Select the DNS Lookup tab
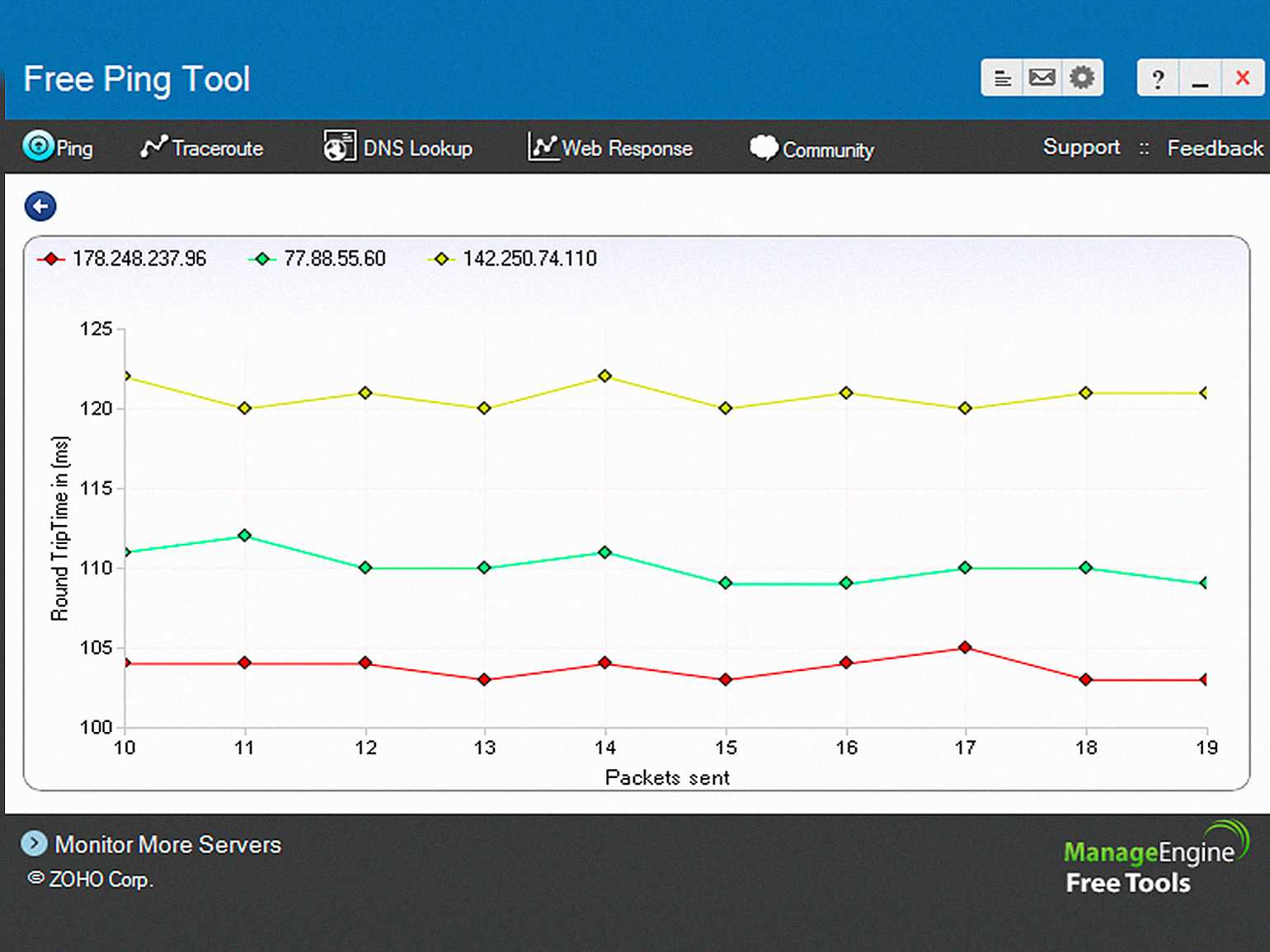Image resolution: width=1270 pixels, height=952 pixels. tap(397, 148)
